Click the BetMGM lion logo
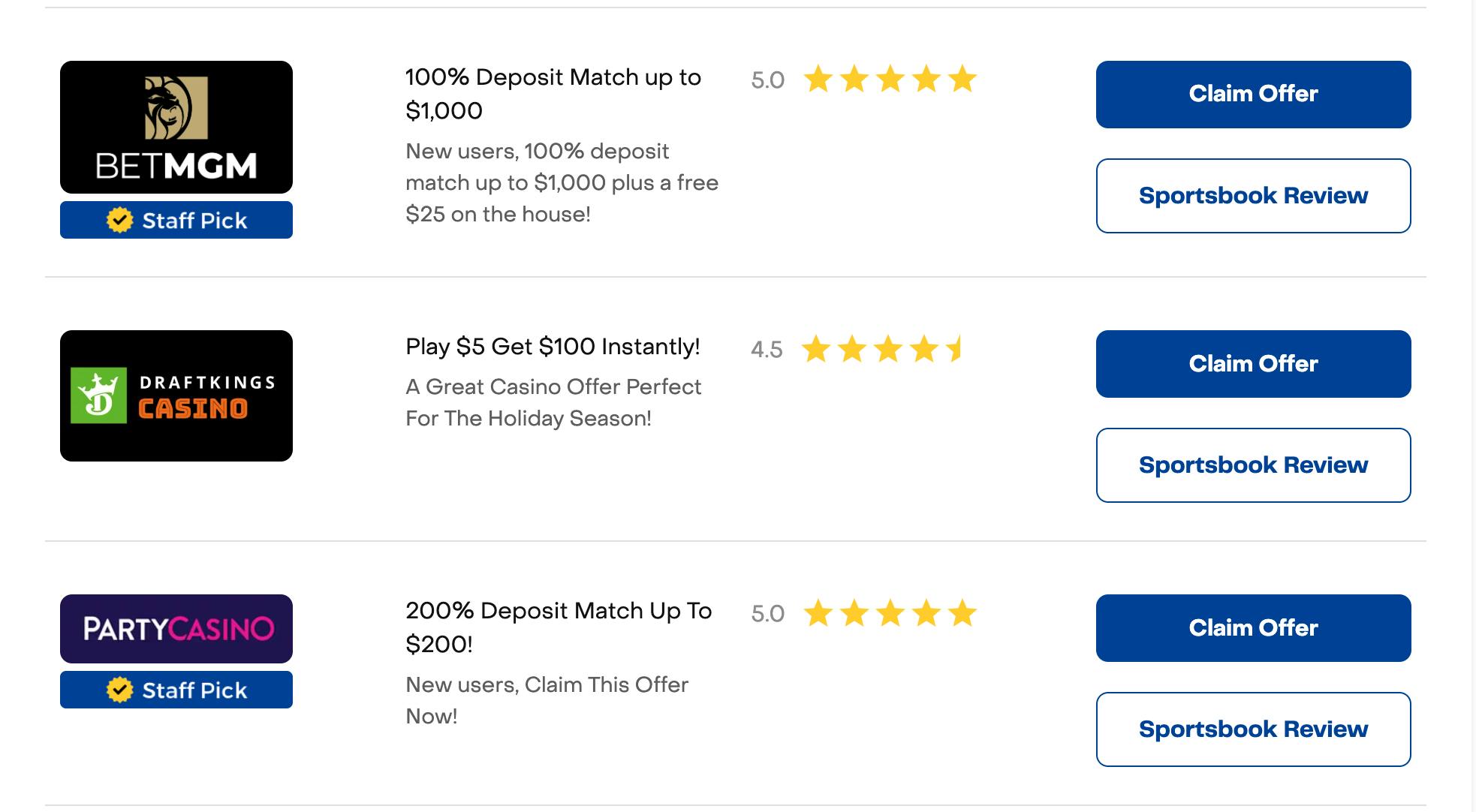This screenshot has width=1476, height=812. [176, 108]
